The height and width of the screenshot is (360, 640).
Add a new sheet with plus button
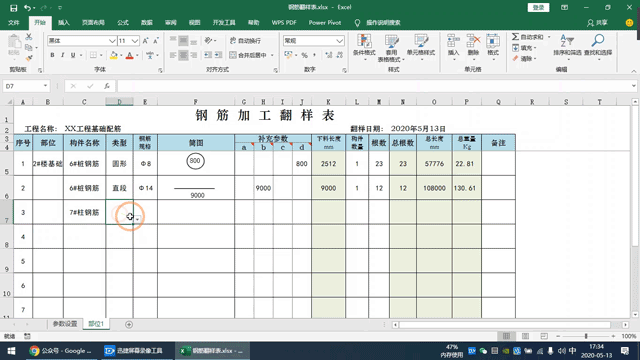pos(129,324)
